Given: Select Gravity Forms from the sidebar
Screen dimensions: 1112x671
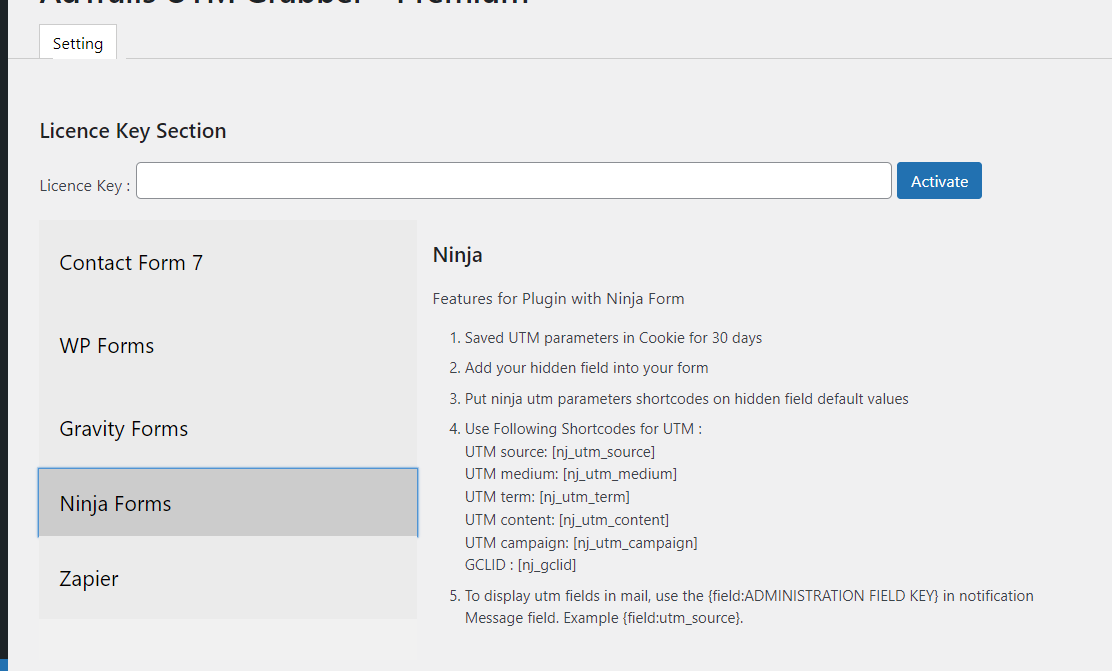Looking at the screenshot, I should tap(123, 428).
